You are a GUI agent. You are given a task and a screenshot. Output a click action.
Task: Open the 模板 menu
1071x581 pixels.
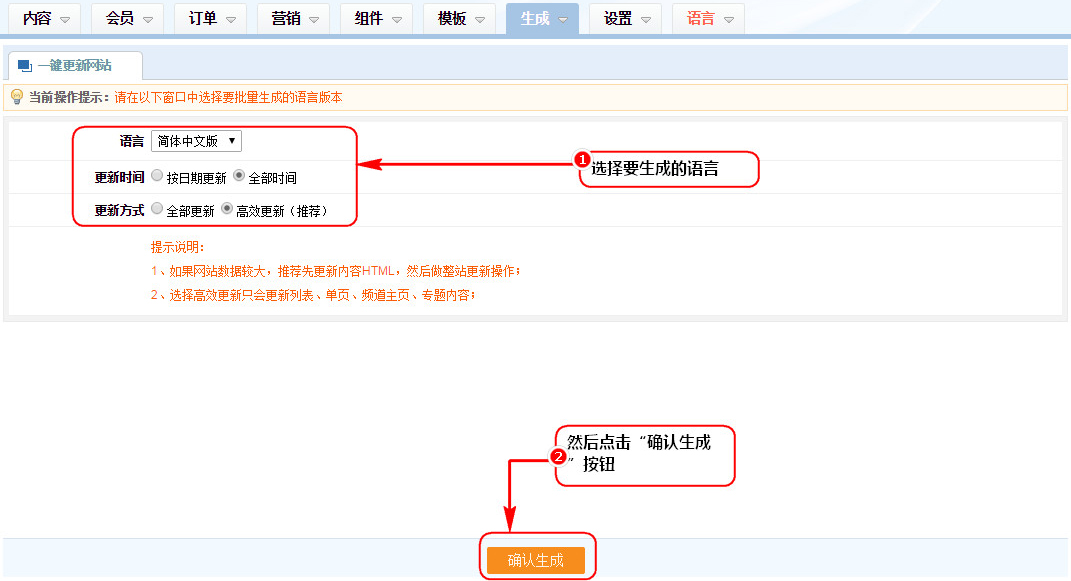pos(460,19)
